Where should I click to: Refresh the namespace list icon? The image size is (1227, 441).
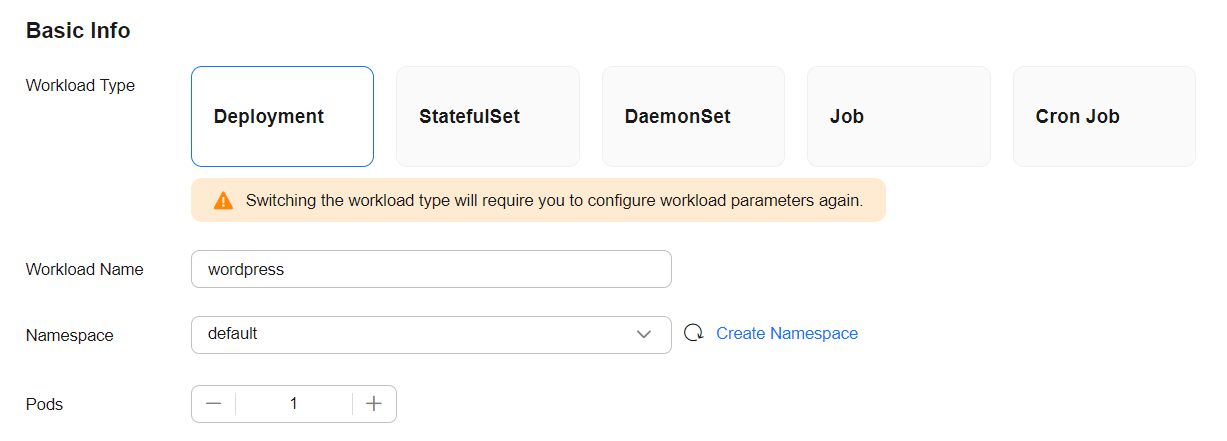point(694,333)
